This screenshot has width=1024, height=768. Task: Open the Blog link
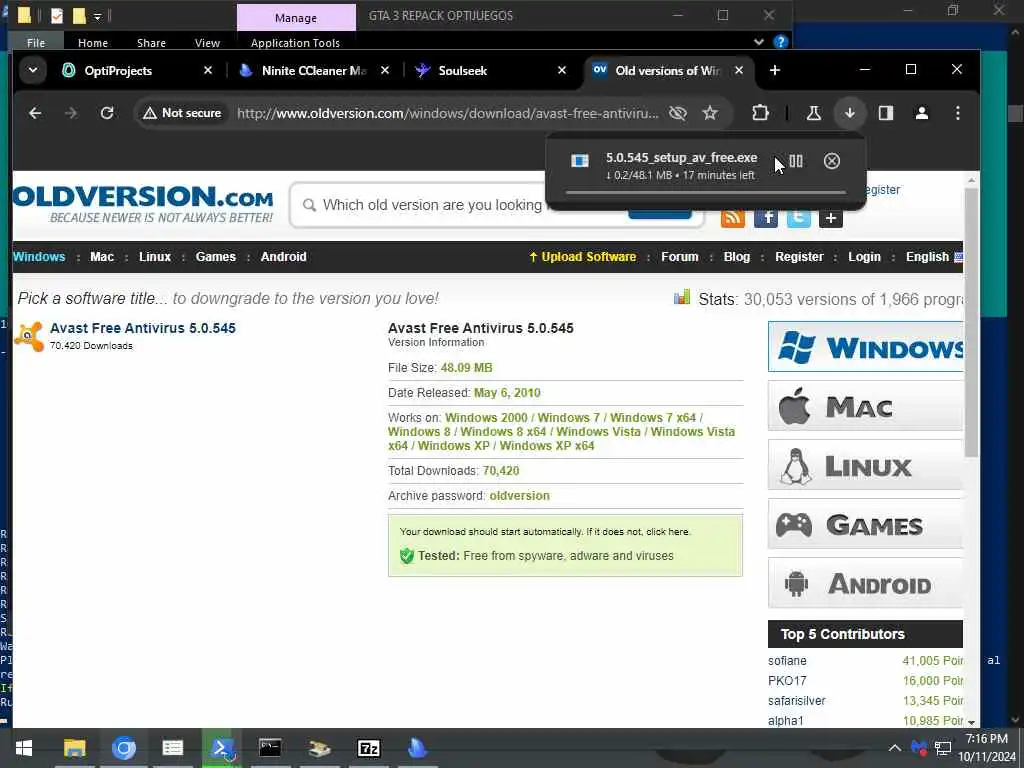point(737,257)
